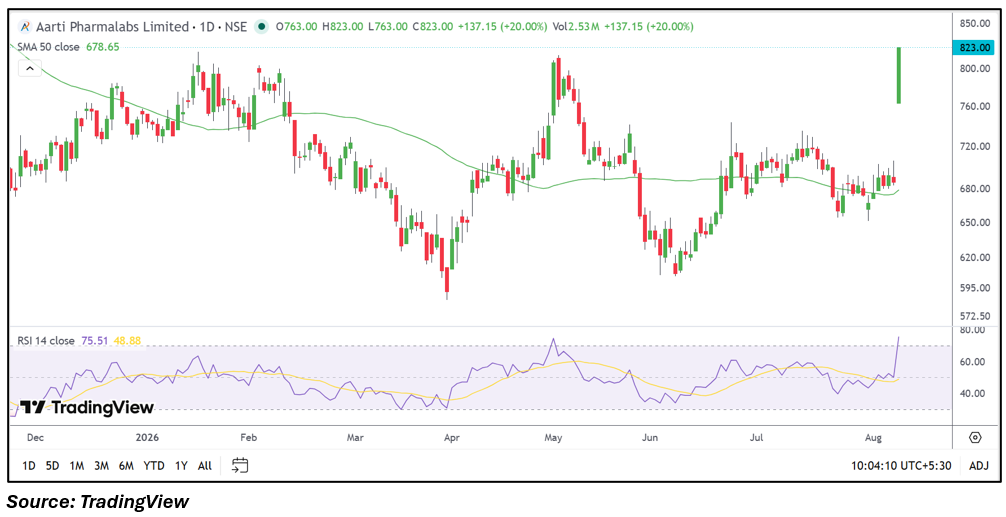Toggle ADJ adjusted data button

pyautogui.click(x=978, y=466)
